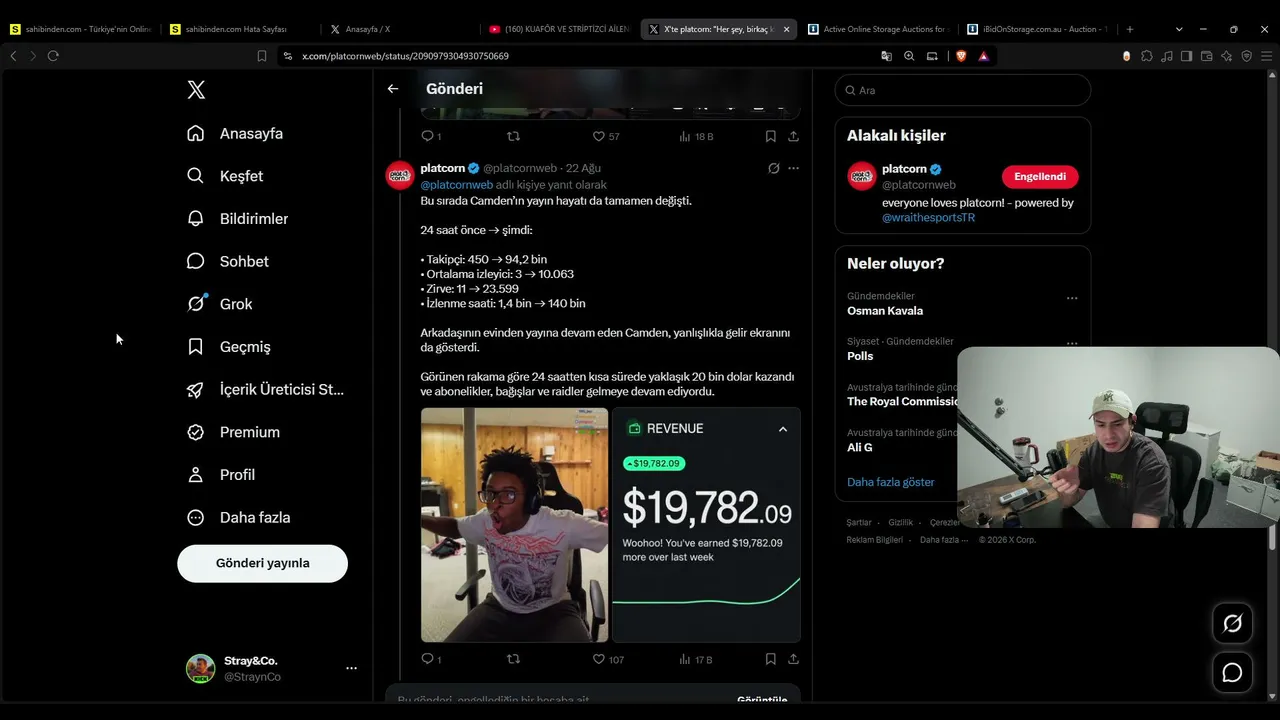Click the Grok icon on platcorn's post
The width and height of the screenshot is (1280, 720).
[773, 168]
